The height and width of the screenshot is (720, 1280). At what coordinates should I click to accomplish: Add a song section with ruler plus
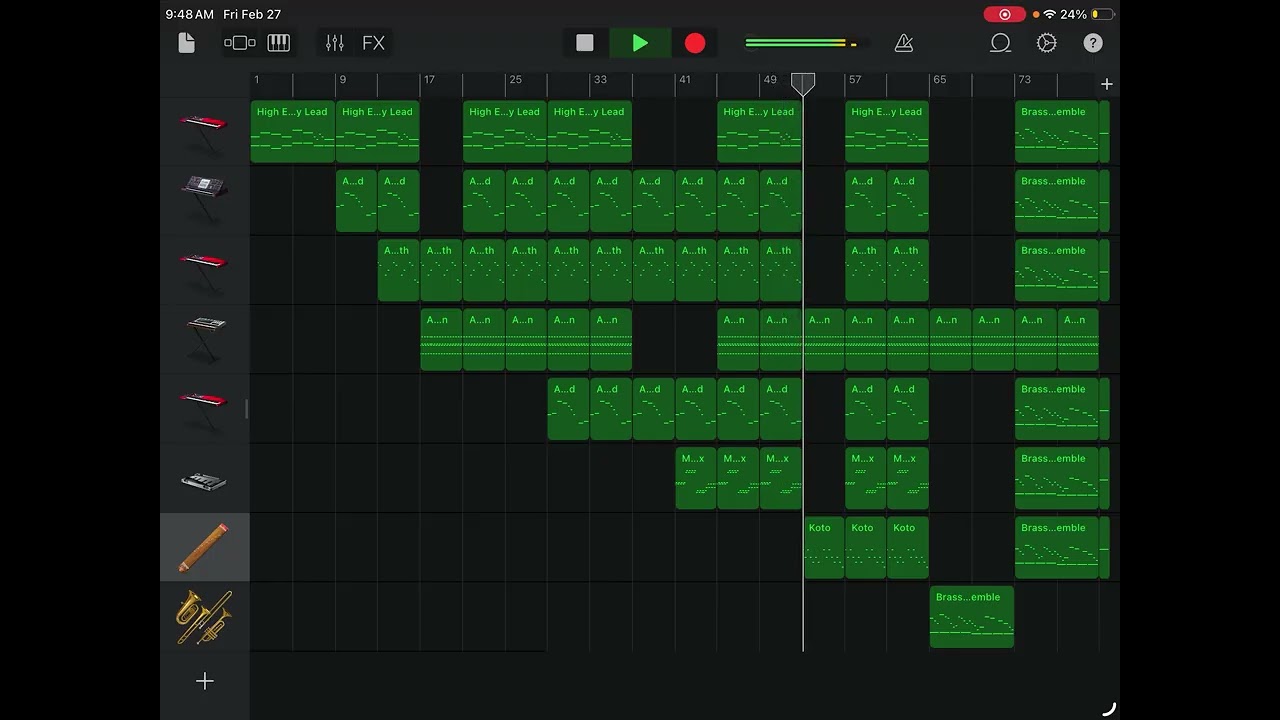pos(1106,84)
